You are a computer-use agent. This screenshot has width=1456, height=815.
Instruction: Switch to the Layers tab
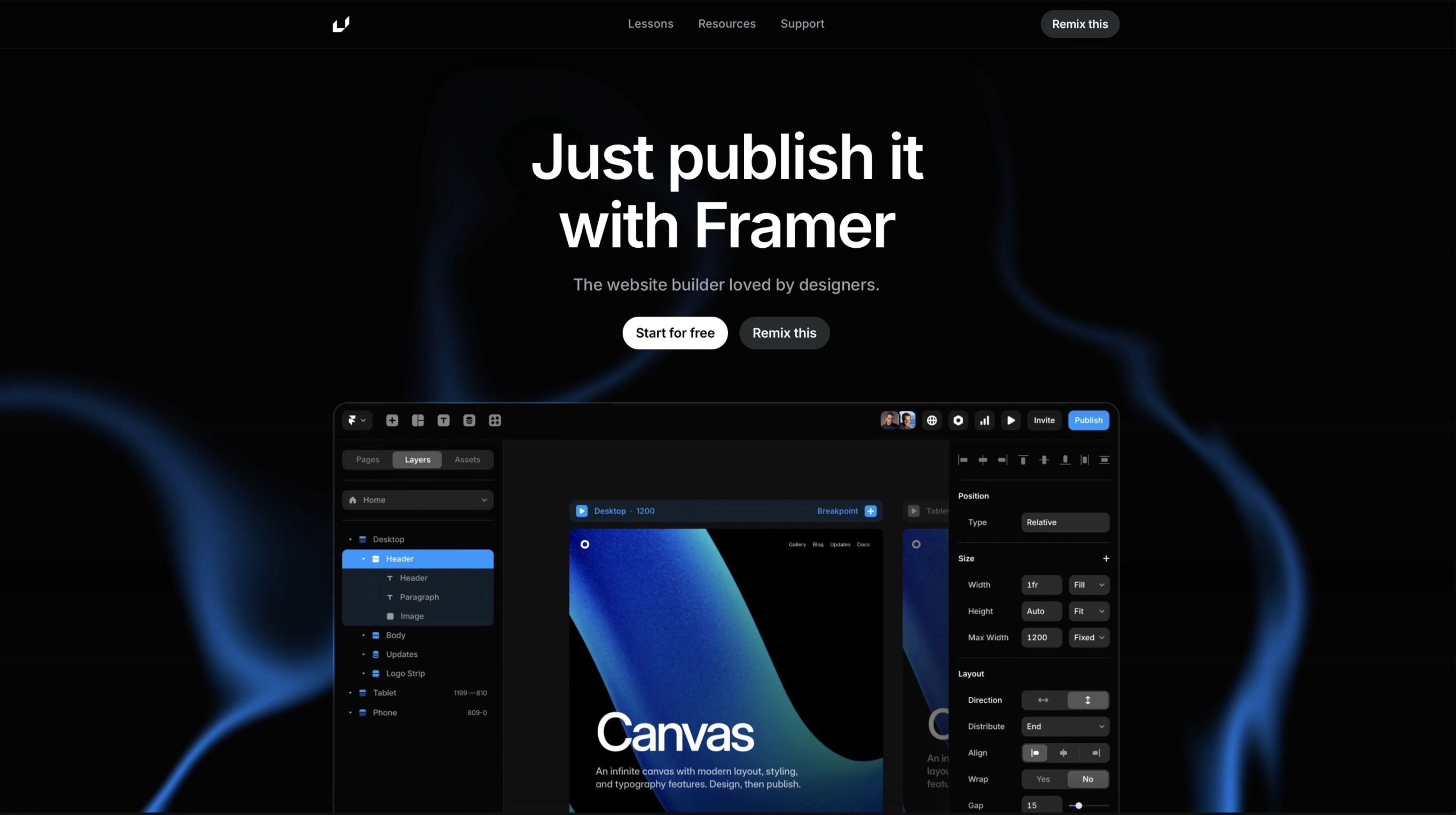(x=417, y=460)
